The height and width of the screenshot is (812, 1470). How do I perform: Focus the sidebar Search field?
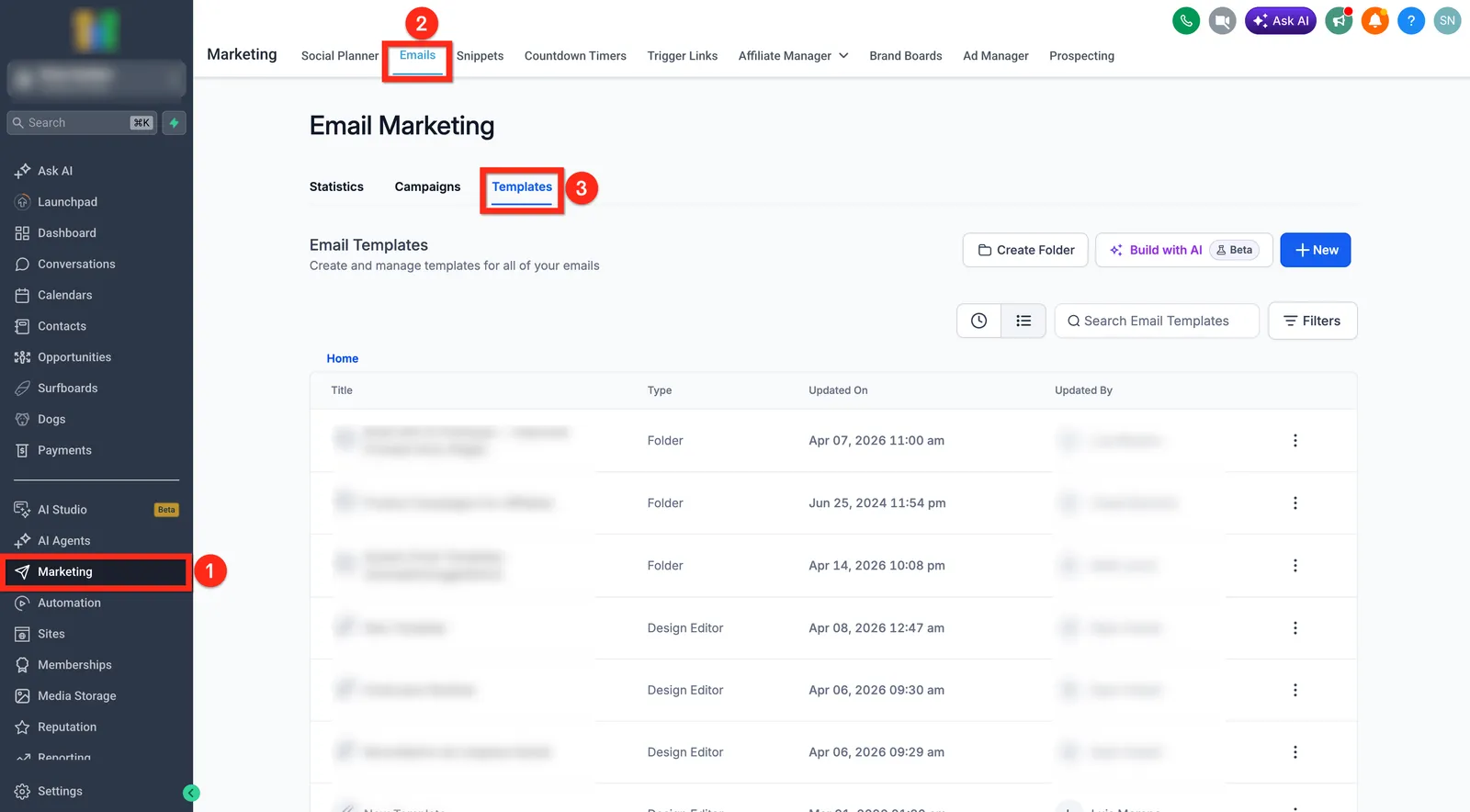tap(82, 123)
